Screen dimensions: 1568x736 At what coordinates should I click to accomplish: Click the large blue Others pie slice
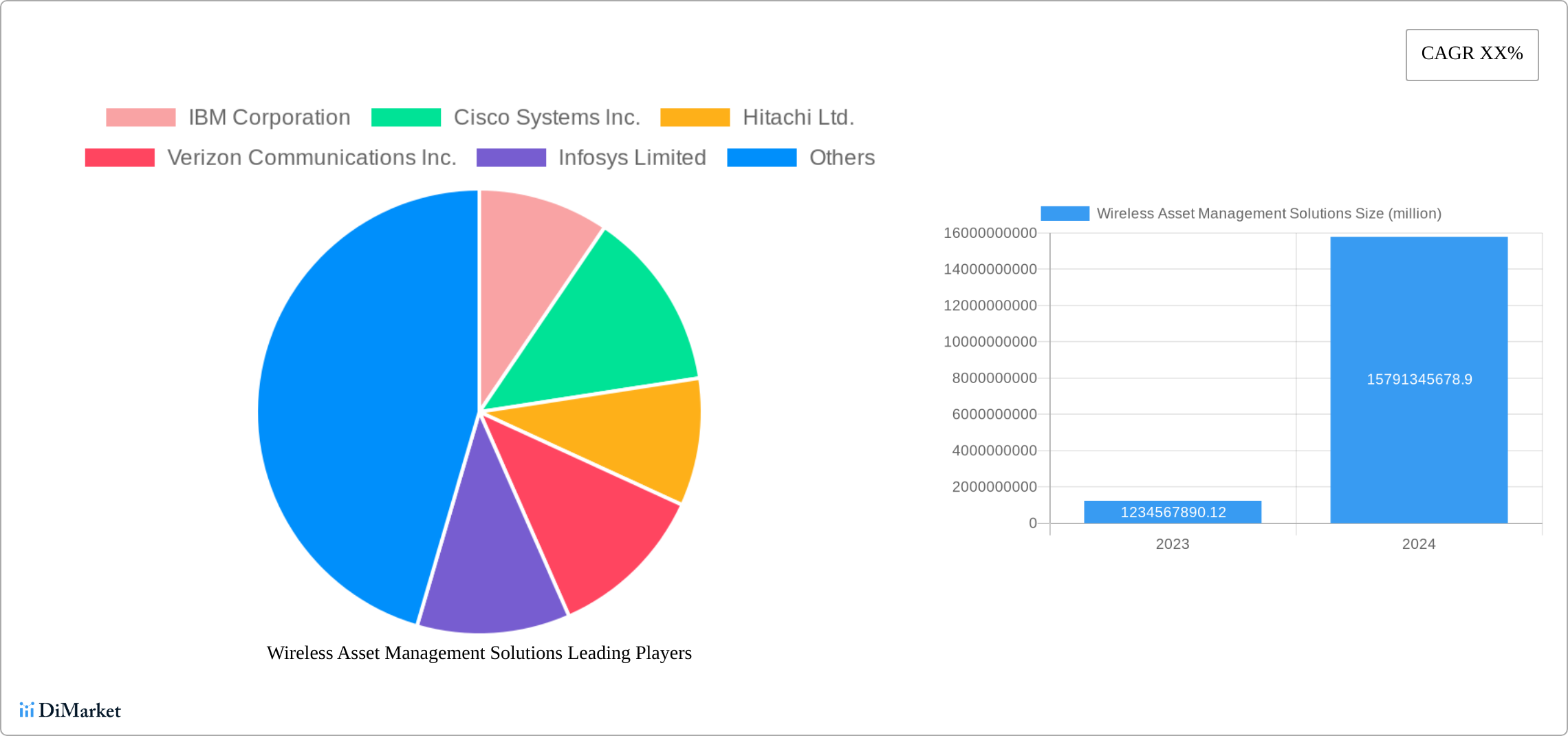tap(358, 413)
